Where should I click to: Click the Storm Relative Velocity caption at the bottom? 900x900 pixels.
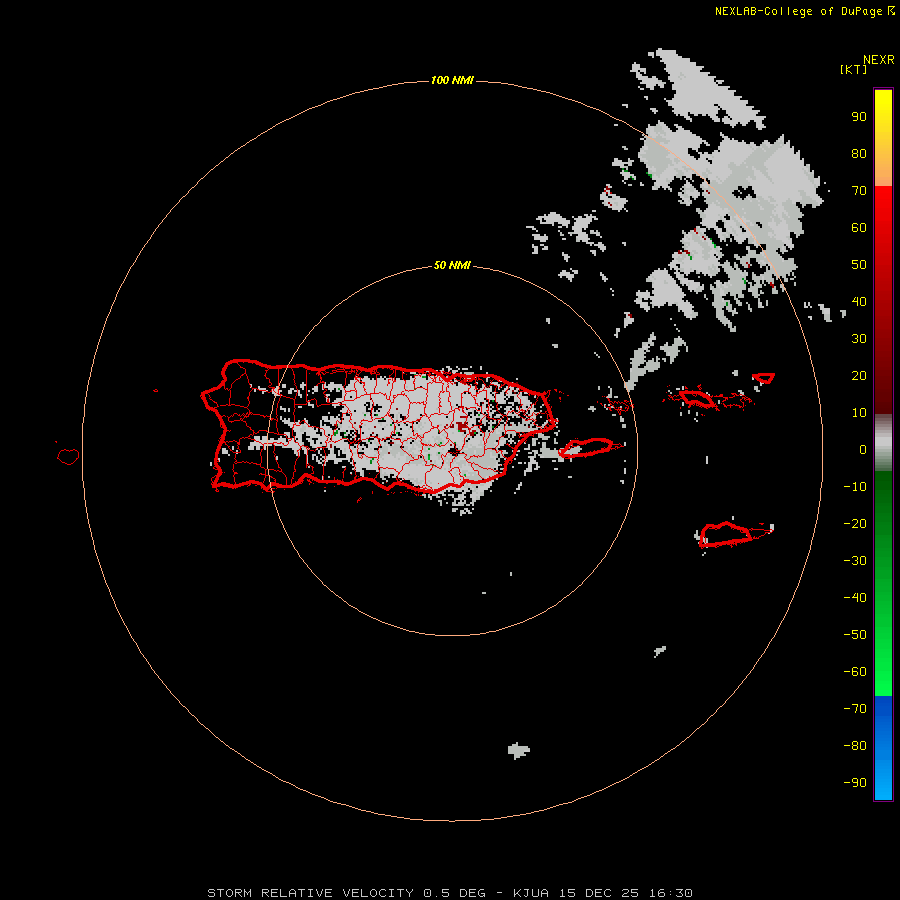pyautogui.click(x=449, y=893)
